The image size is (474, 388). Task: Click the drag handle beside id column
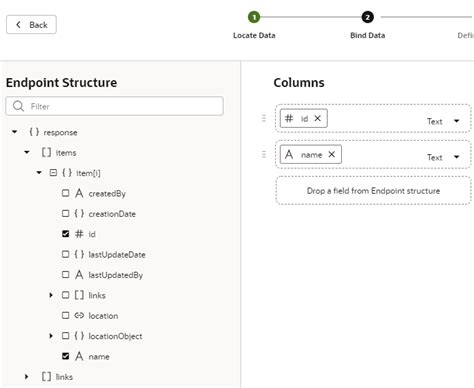[x=264, y=118]
